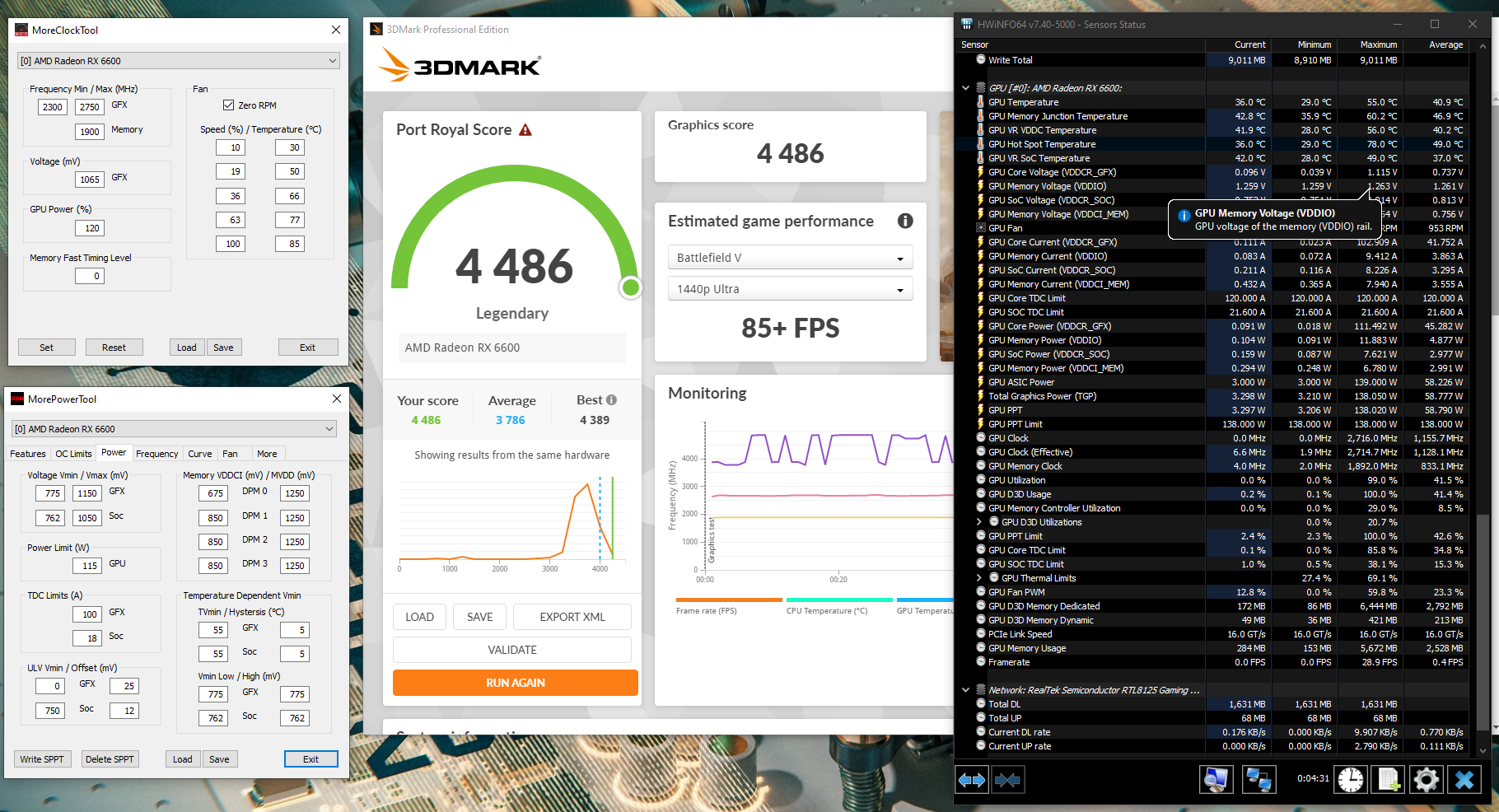This screenshot has height=812, width=1499.
Task: Reset HWiNFO sensor clock timer icon
Action: coord(1351,779)
